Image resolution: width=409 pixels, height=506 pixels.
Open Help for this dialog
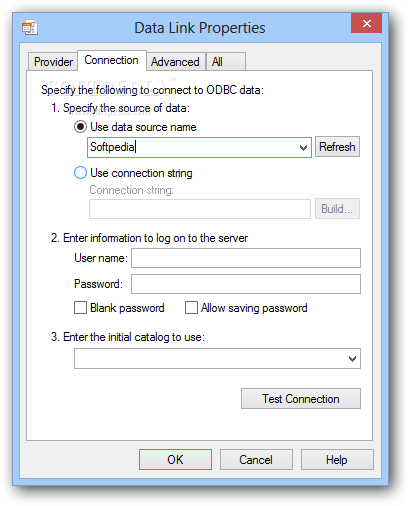pyautogui.click(x=337, y=460)
